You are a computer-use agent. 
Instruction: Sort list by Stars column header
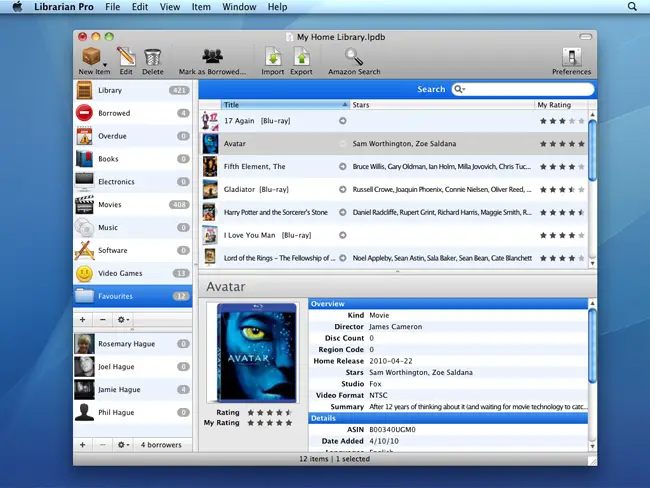(x=442, y=105)
